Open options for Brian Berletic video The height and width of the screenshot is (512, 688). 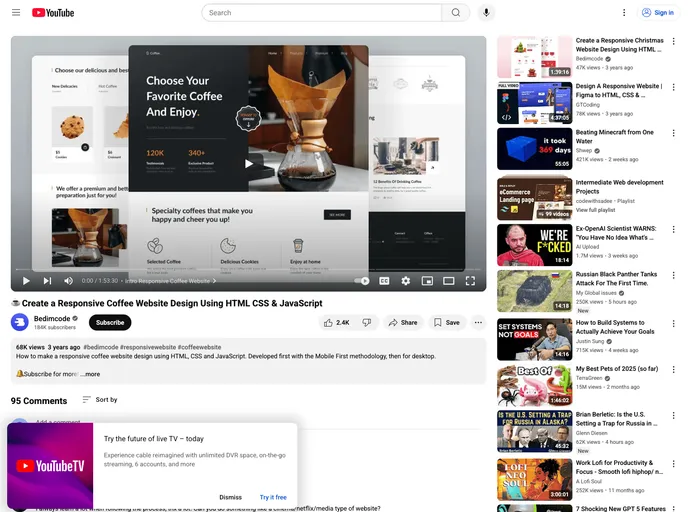click(674, 415)
